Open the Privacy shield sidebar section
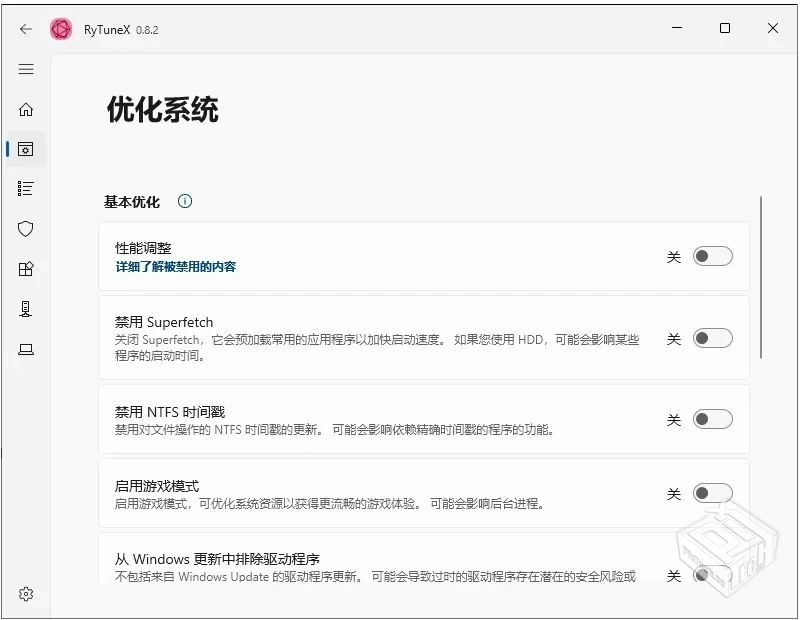Viewport: 801px width, 620px height. click(x=26, y=229)
